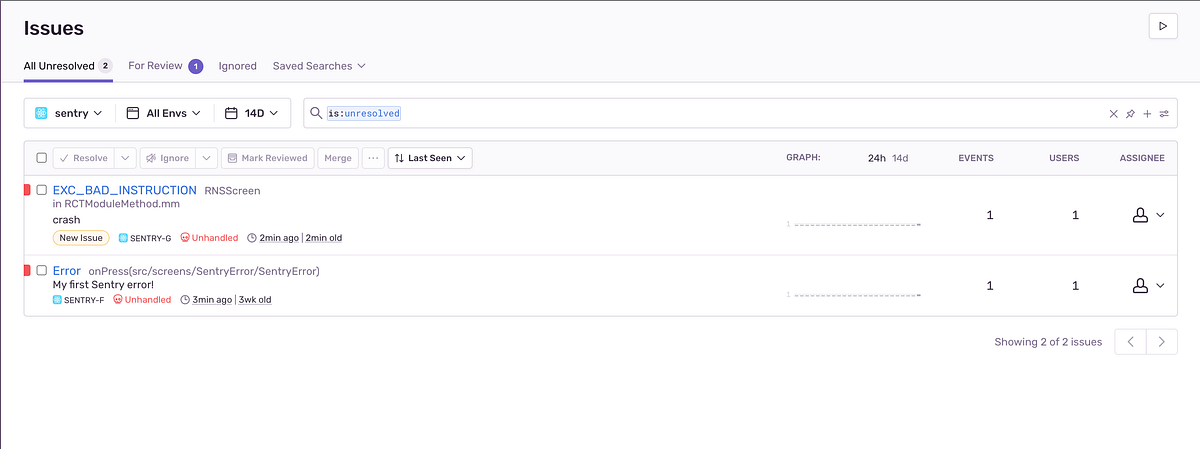Click the clock icon next to 3min ago

tap(185, 300)
